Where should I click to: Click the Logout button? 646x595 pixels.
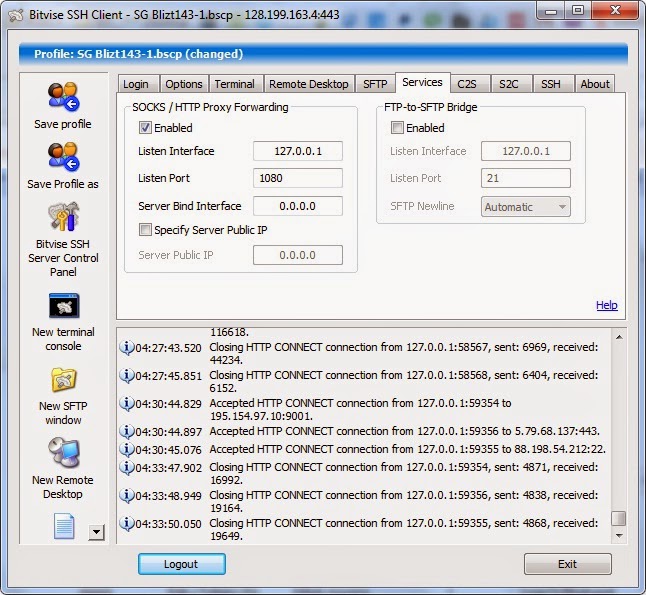point(182,564)
